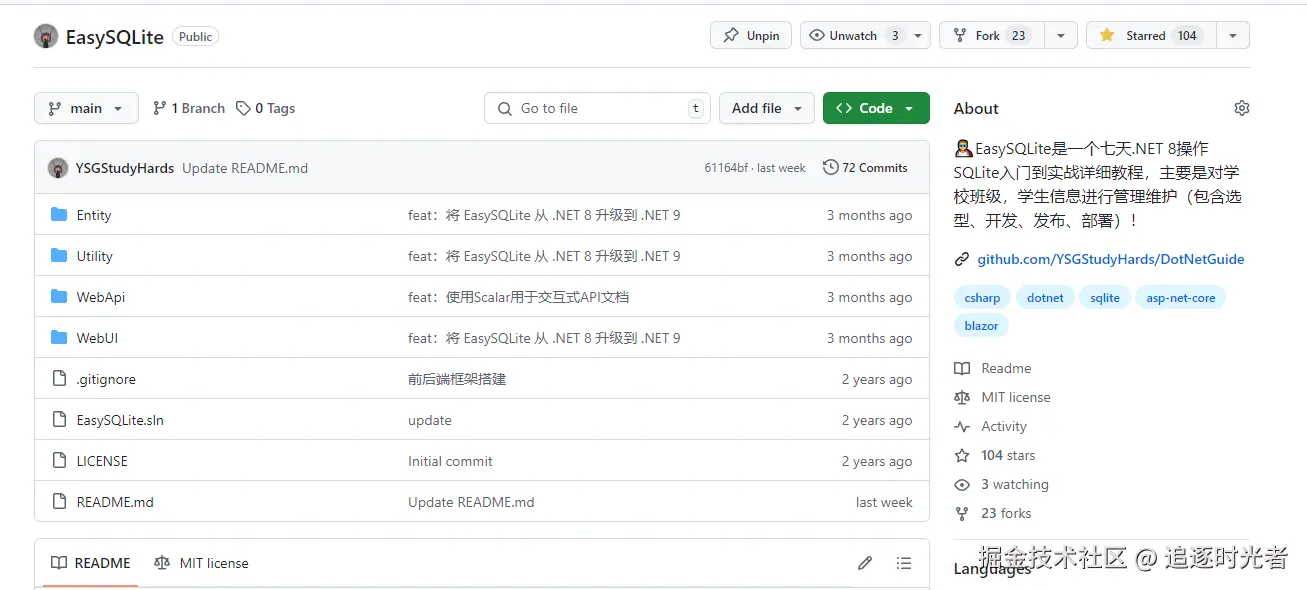1307x590 pixels.
Task: Open the README outline list icon
Action: tap(904, 563)
